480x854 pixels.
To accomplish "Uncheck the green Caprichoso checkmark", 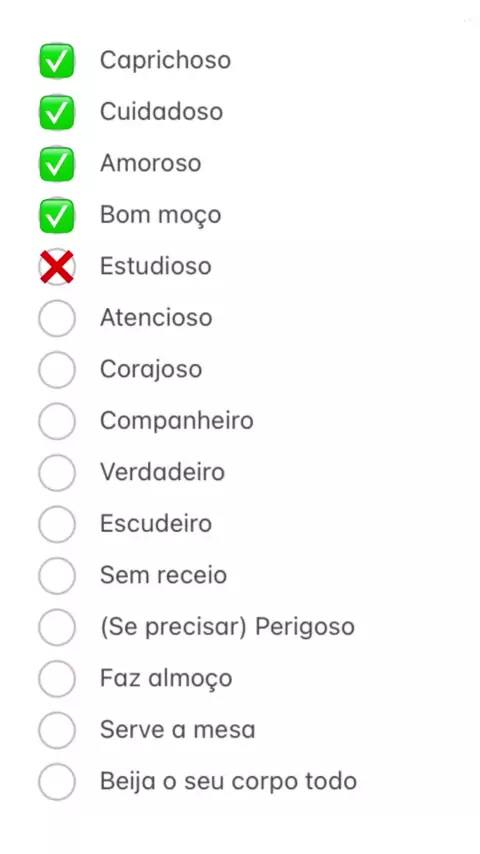I will click(57, 60).
